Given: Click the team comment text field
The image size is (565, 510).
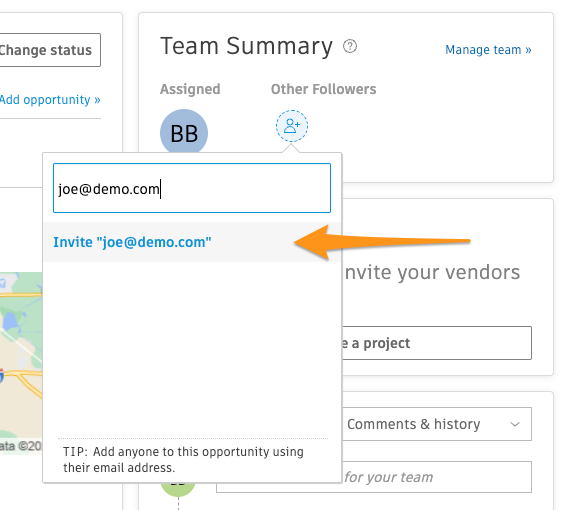Looking at the screenshot, I should [436, 477].
